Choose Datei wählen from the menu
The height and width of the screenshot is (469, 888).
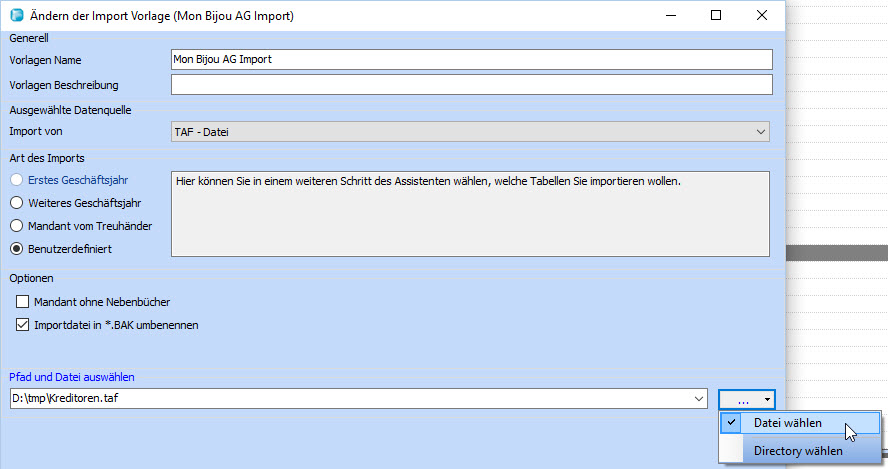pos(788,423)
